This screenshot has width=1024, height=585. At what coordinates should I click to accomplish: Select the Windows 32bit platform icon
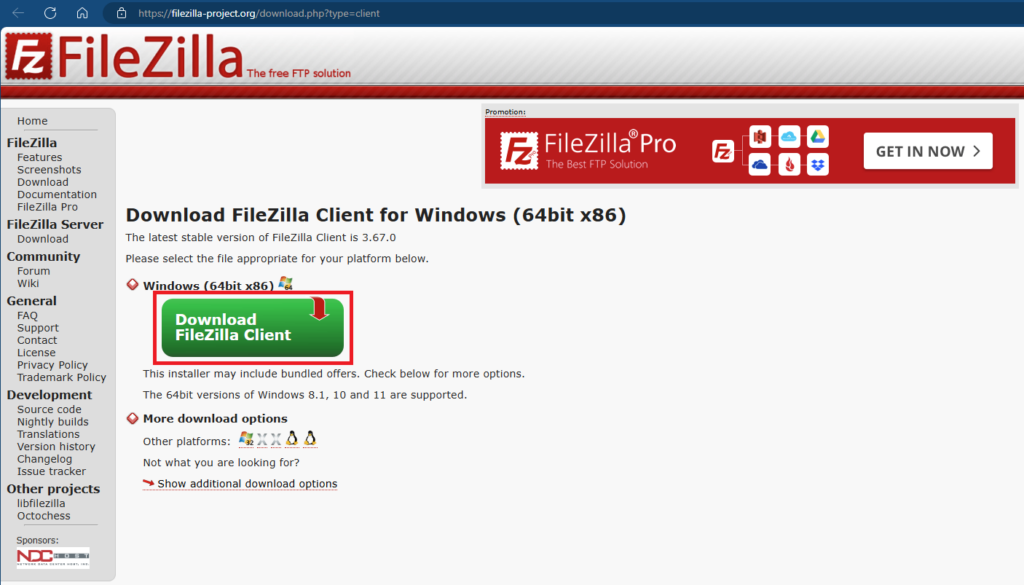click(246, 439)
